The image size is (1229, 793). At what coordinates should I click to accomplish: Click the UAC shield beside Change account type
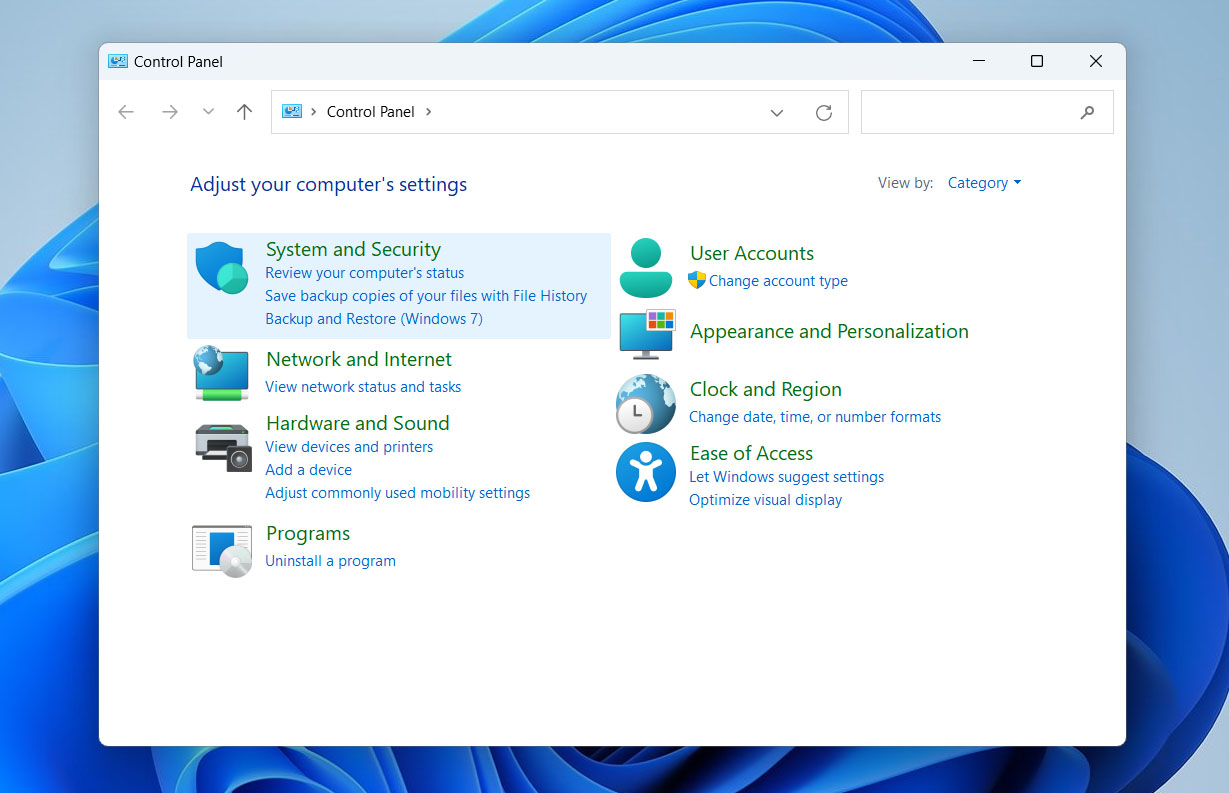[697, 281]
